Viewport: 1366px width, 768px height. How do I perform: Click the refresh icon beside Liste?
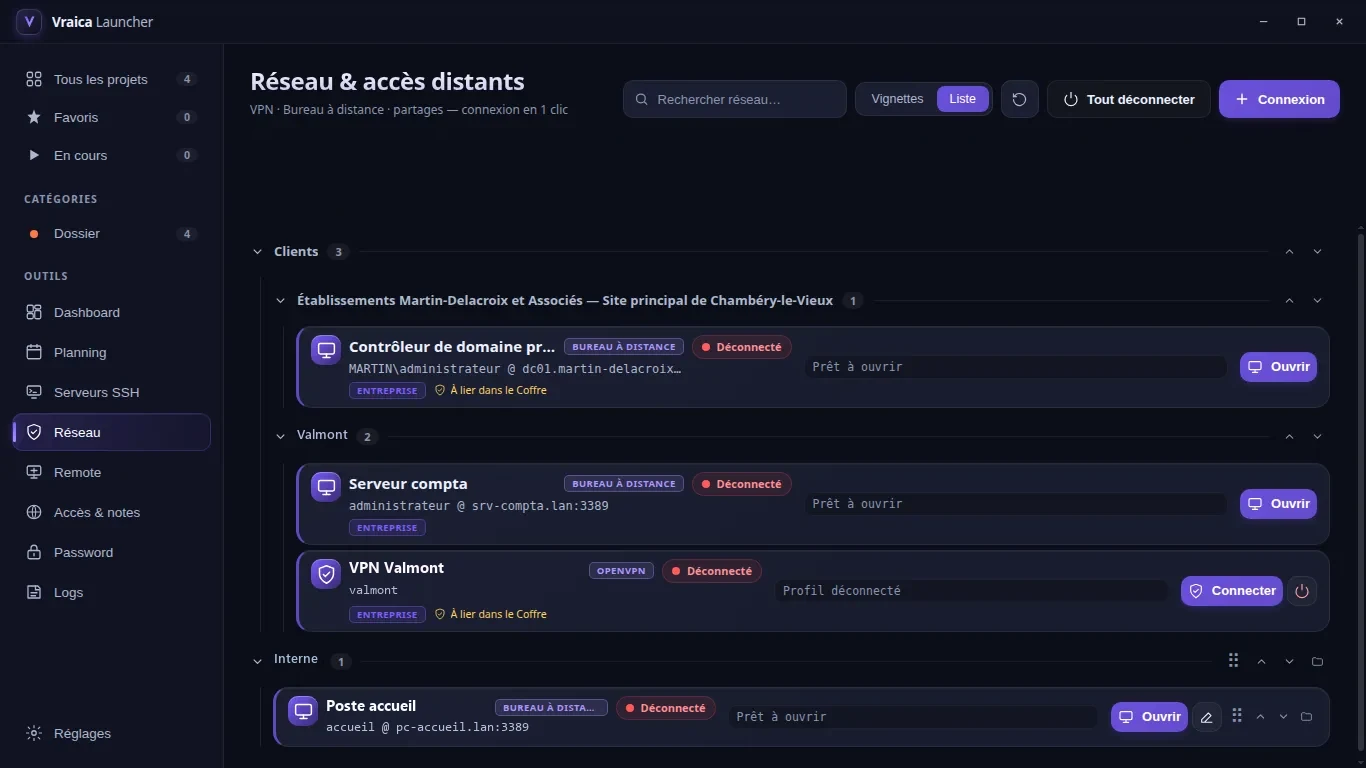pos(1019,99)
